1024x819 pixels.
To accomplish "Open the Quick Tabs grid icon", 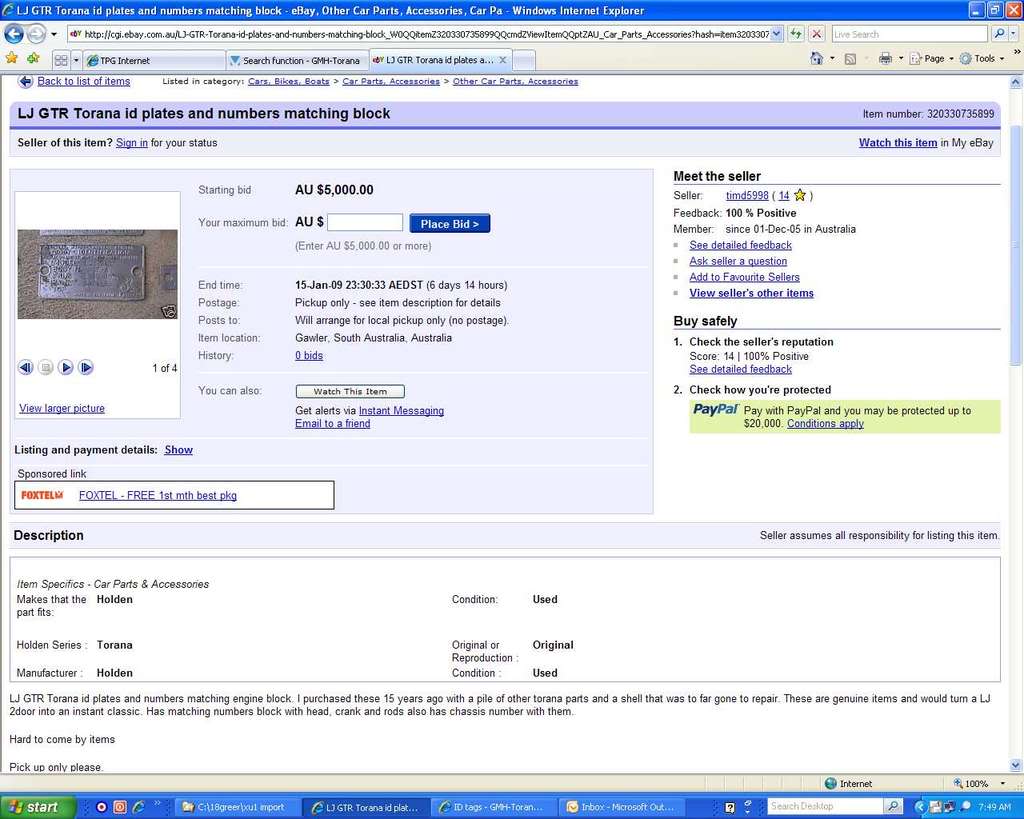I will point(61,60).
